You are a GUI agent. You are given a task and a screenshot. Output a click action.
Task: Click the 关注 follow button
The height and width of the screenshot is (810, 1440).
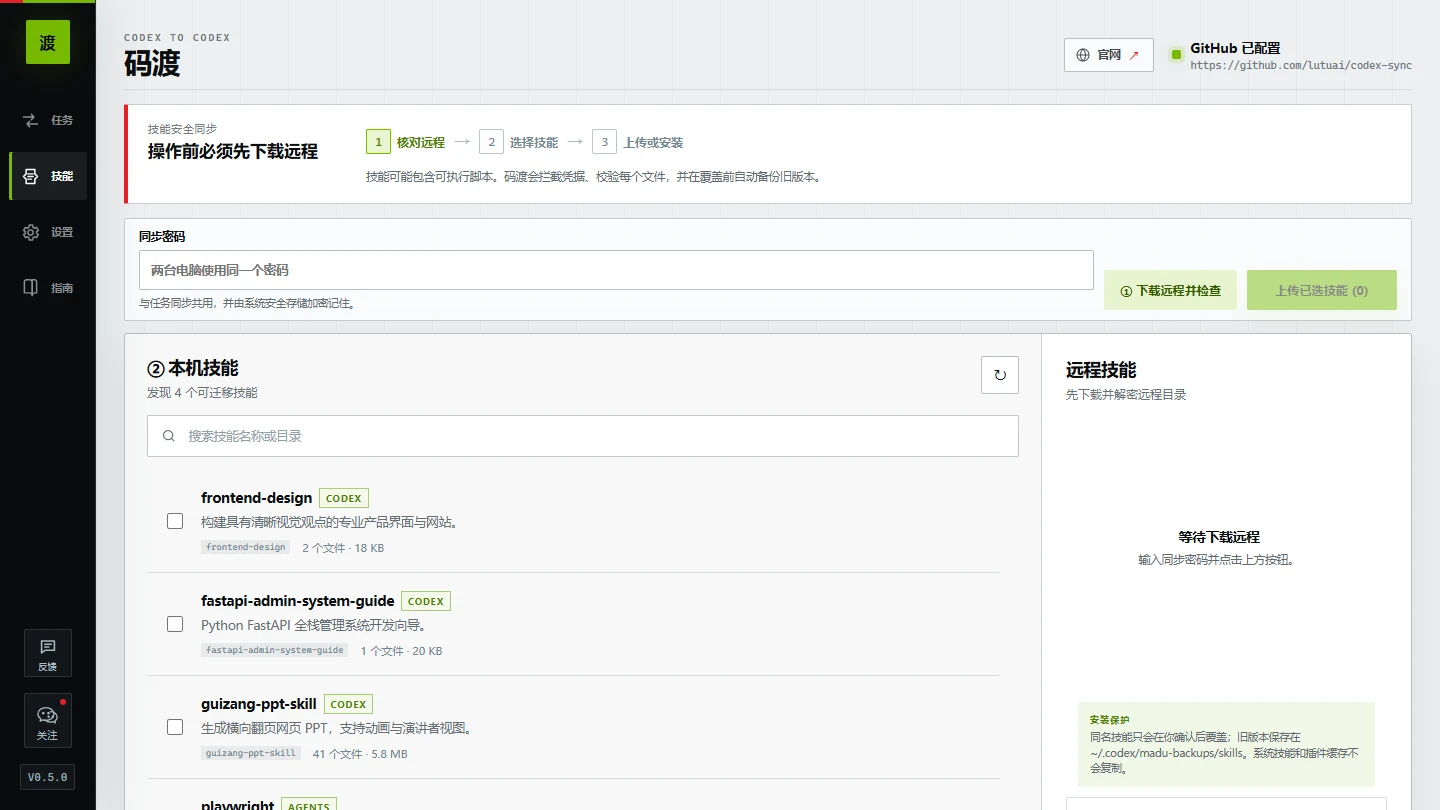click(x=48, y=721)
